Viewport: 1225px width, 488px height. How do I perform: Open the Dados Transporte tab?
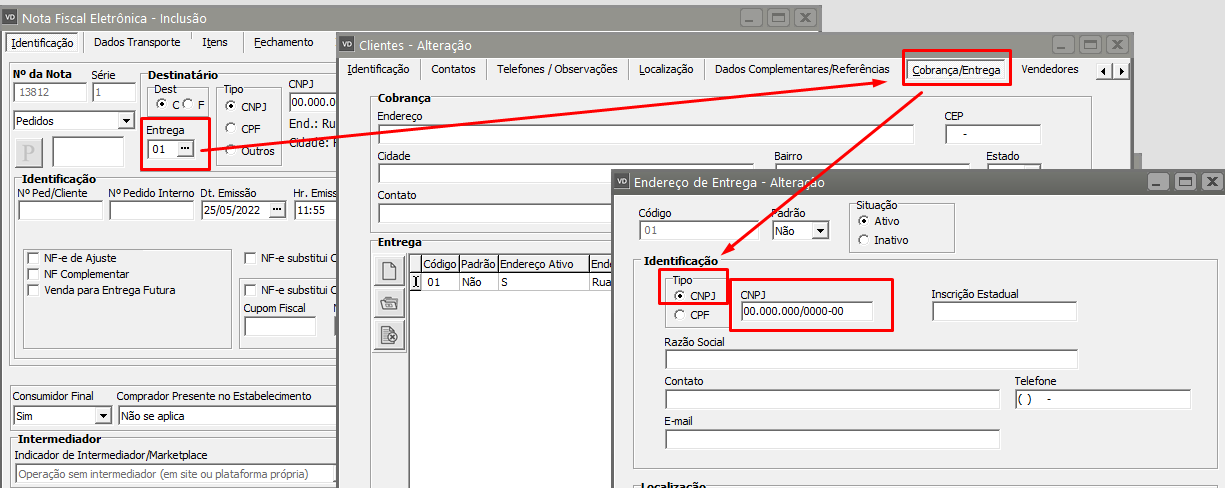pyautogui.click(x=137, y=42)
